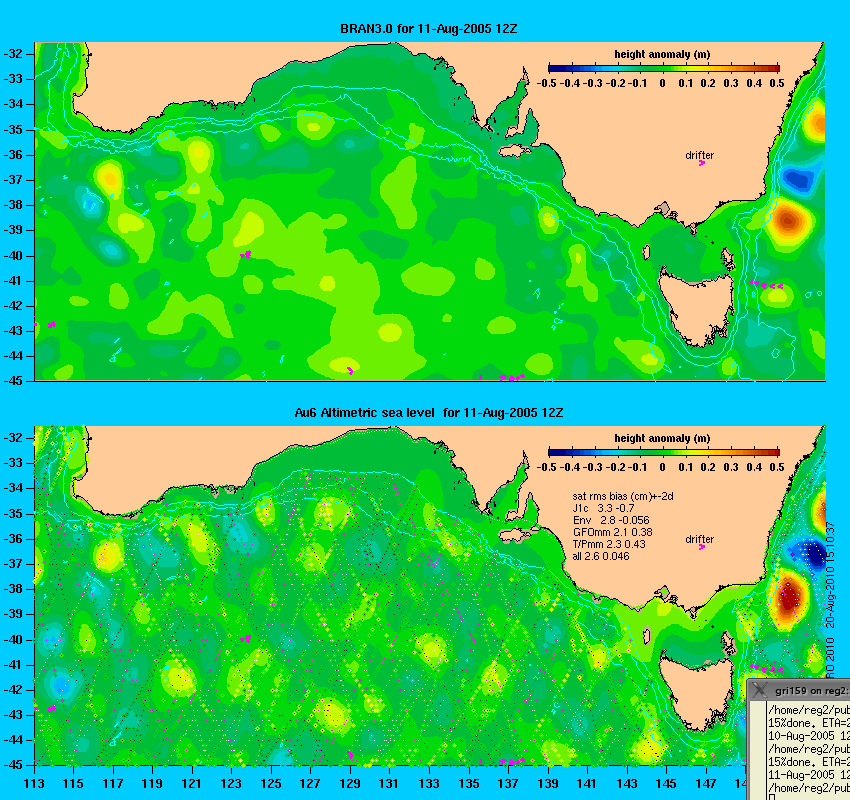The width and height of the screenshot is (850, 800).
Task: Click the longitude label 145 on the bottom axis
Action: (666, 784)
